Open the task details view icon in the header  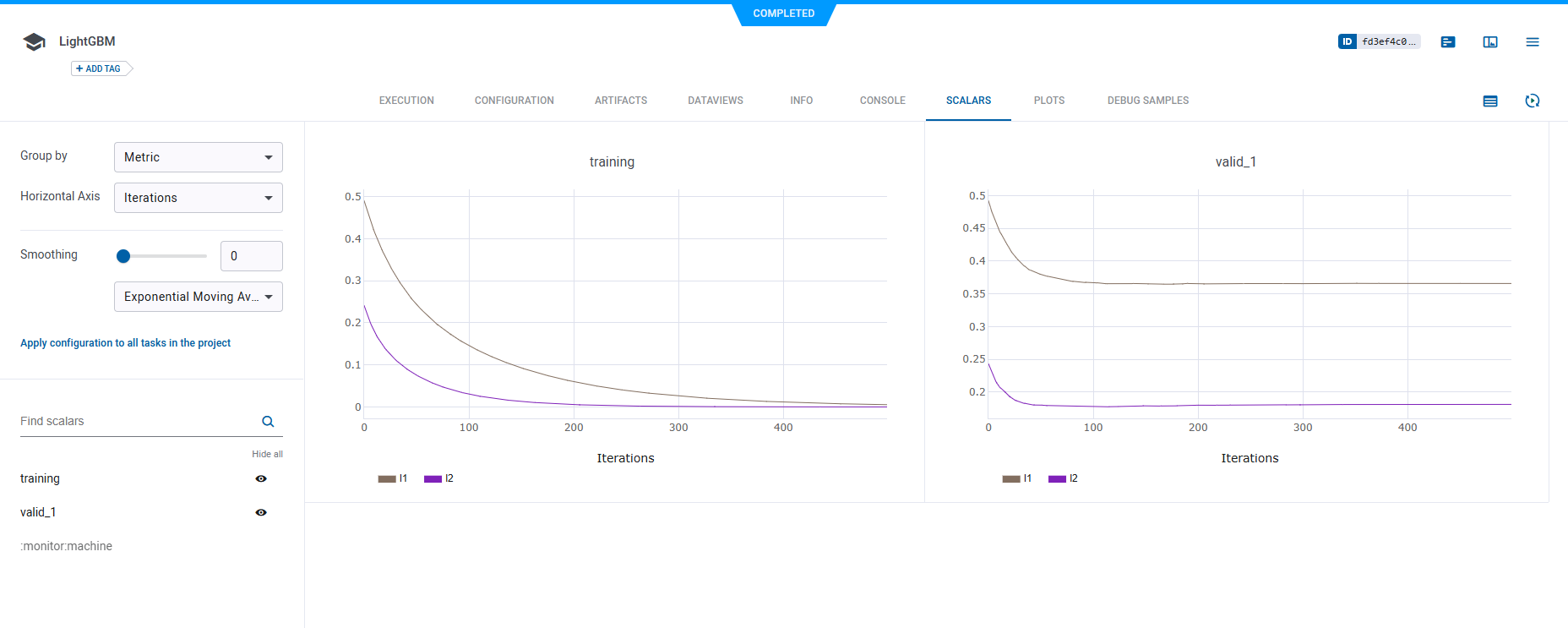click(x=1448, y=41)
